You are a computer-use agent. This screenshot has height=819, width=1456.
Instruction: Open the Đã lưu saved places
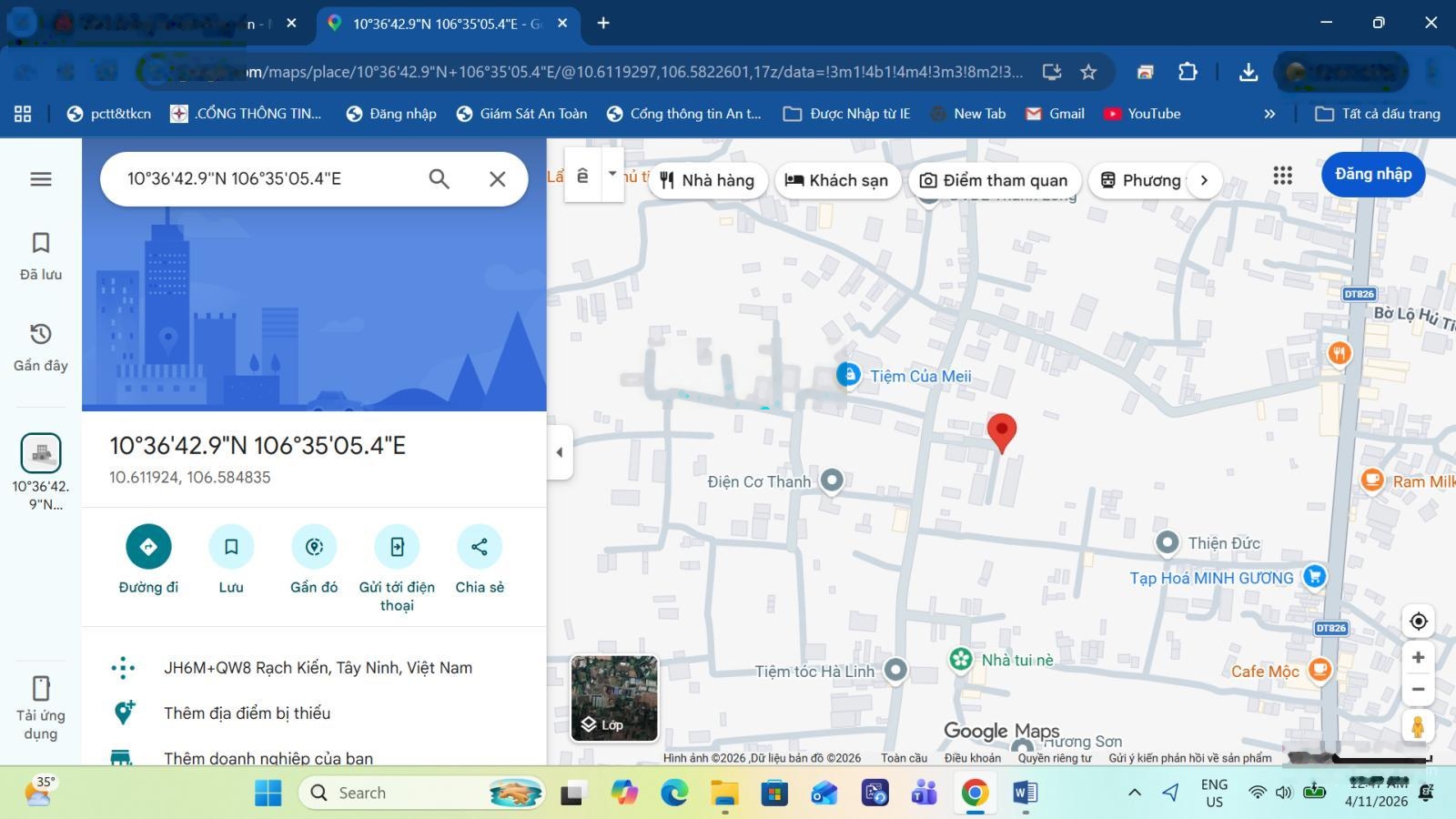point(41,256)
